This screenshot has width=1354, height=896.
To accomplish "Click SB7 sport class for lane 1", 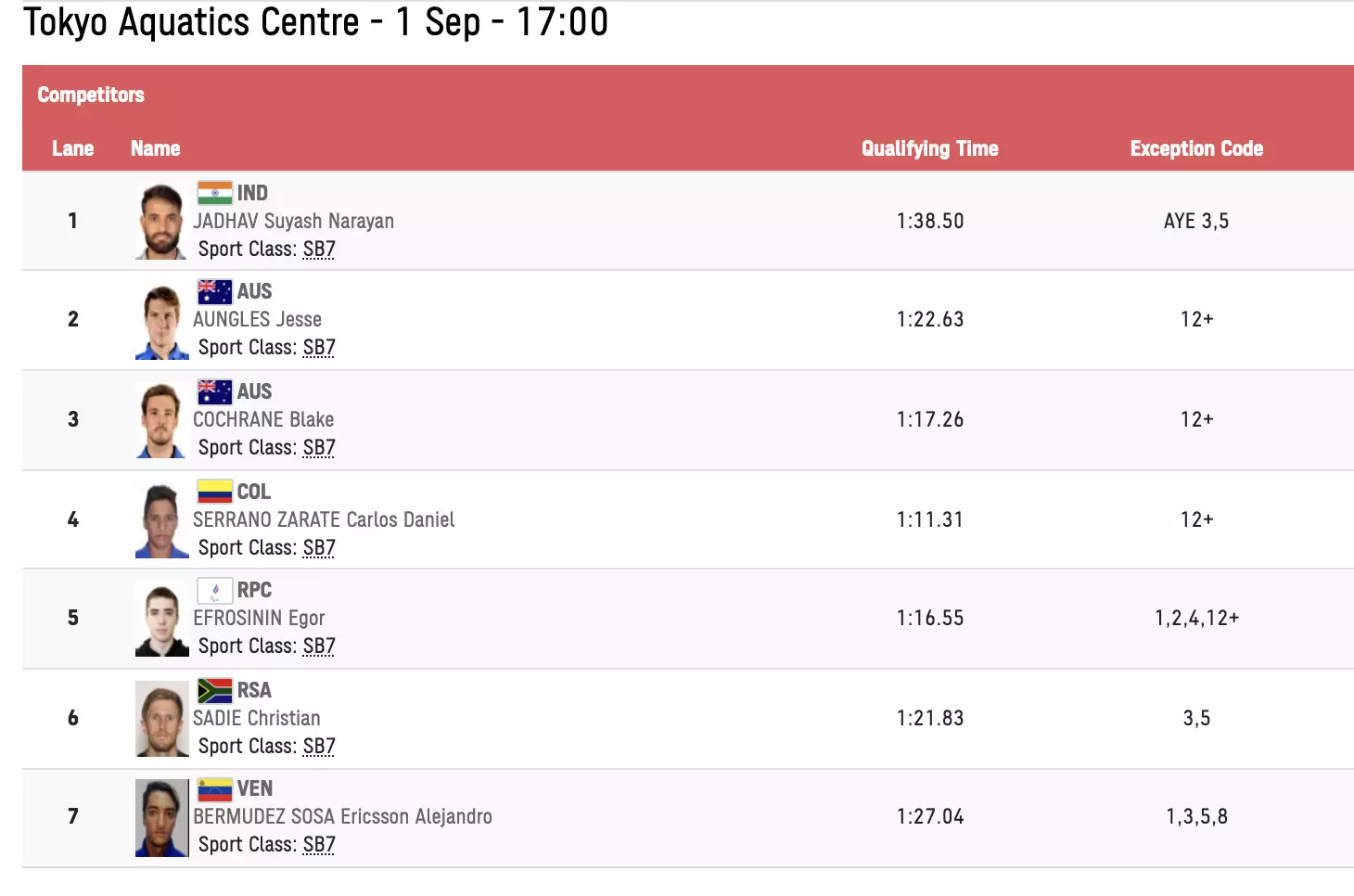I will [x=319, y=250].
